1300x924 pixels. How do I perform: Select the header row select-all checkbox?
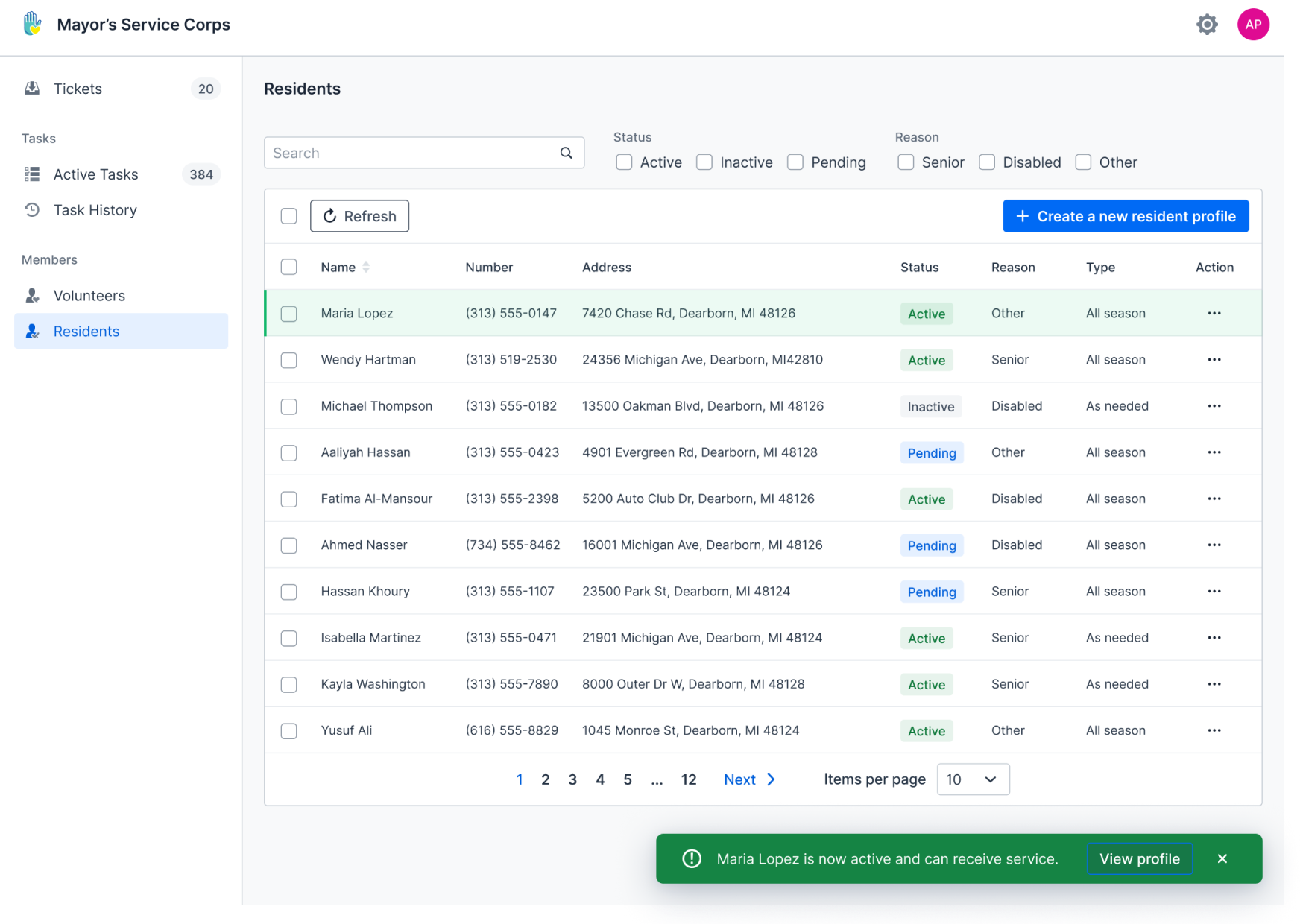289,267
